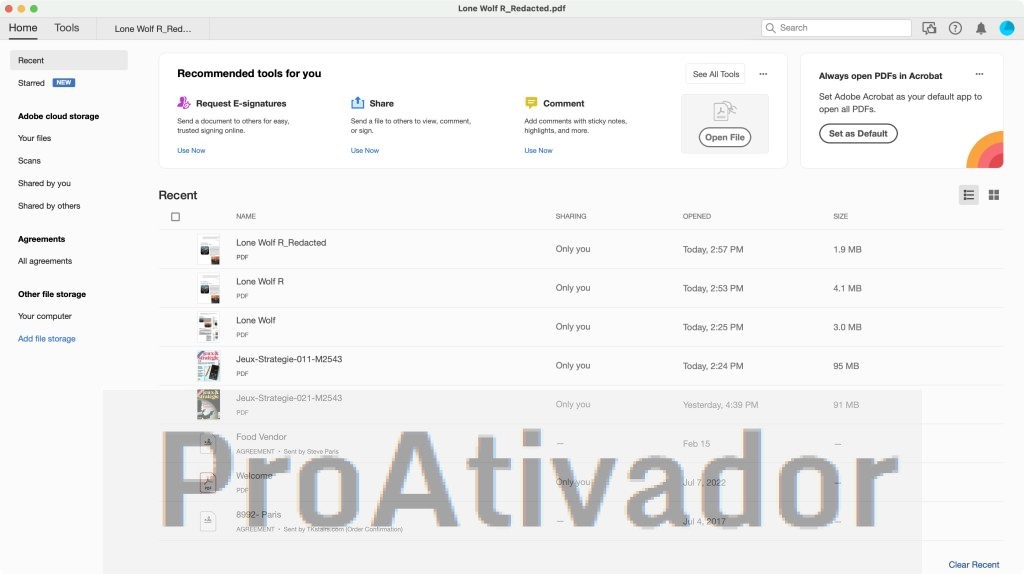Viewport: 1024px width, 574px height.
Task: Open the Lone Wolf PDF thumbnail
Action: [209, 327]
